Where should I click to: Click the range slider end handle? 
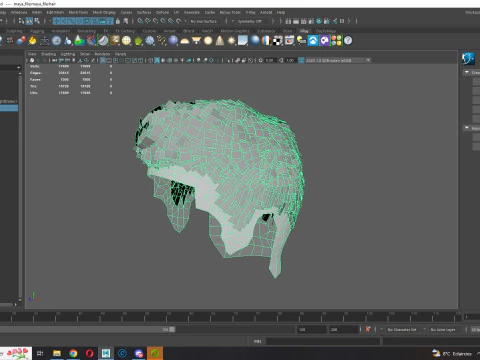pos(172,329)
